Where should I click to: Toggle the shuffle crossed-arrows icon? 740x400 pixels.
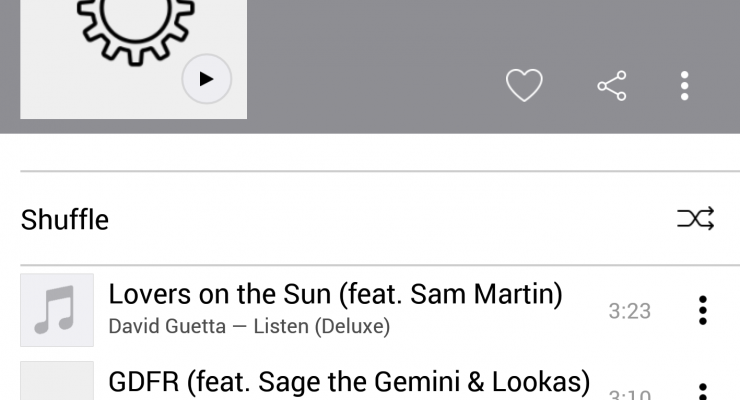click(696, 218)
